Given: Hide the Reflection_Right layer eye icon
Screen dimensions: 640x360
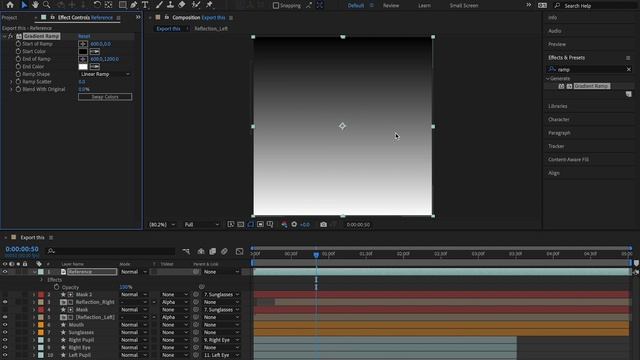Looking at the screenshot, I should point(5,302).
